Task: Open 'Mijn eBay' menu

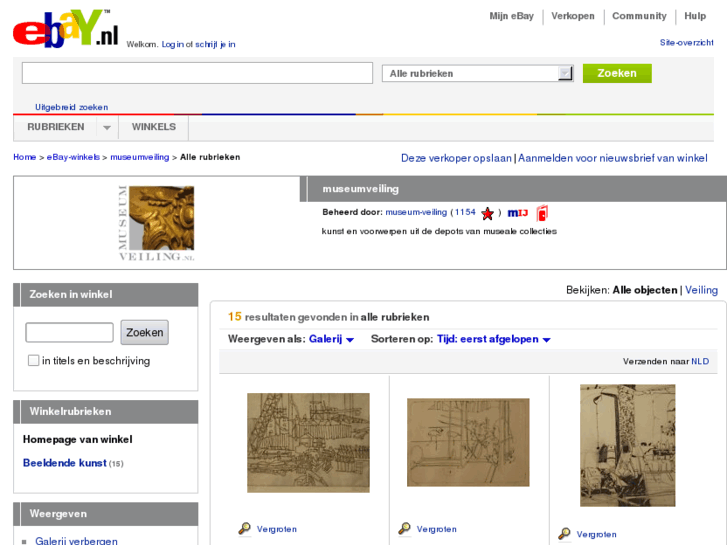Action: [x=511, y=16]
